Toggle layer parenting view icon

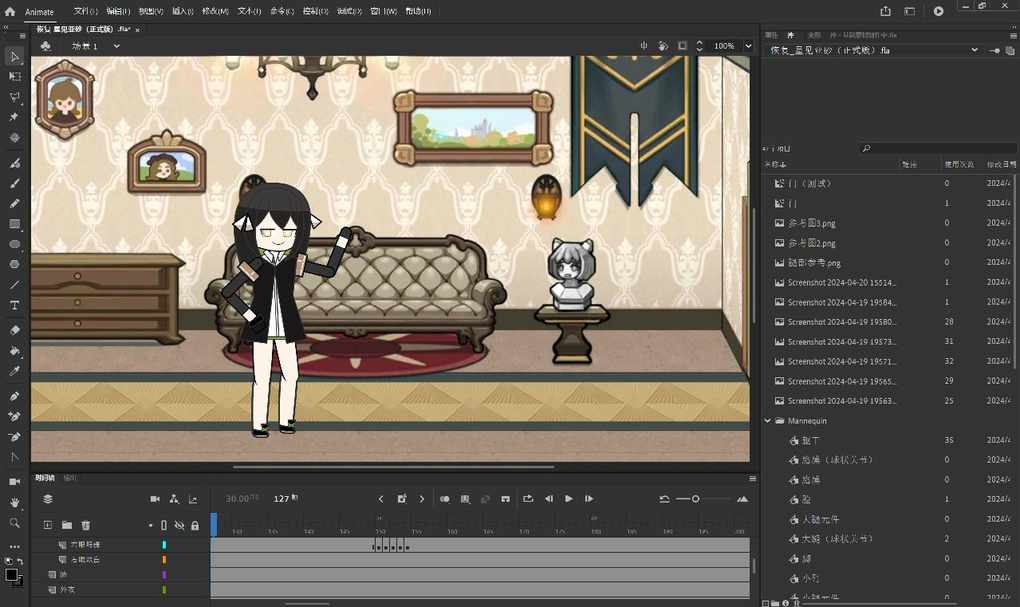(174, 499)
